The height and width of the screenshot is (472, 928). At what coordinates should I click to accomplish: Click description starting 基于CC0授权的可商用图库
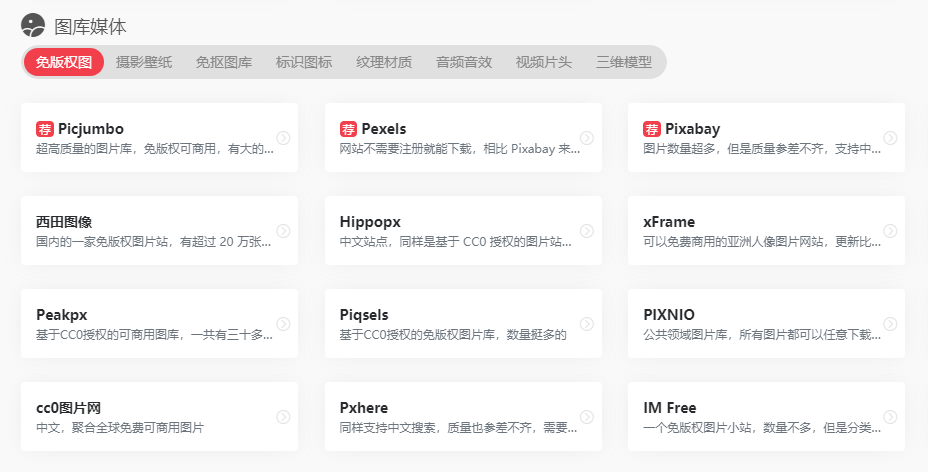(154, 335)
